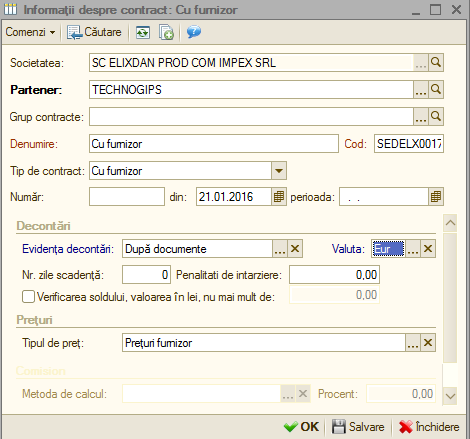Clear the Valuta field using its X button
470x439 pixels.
(x=428, y=249)
